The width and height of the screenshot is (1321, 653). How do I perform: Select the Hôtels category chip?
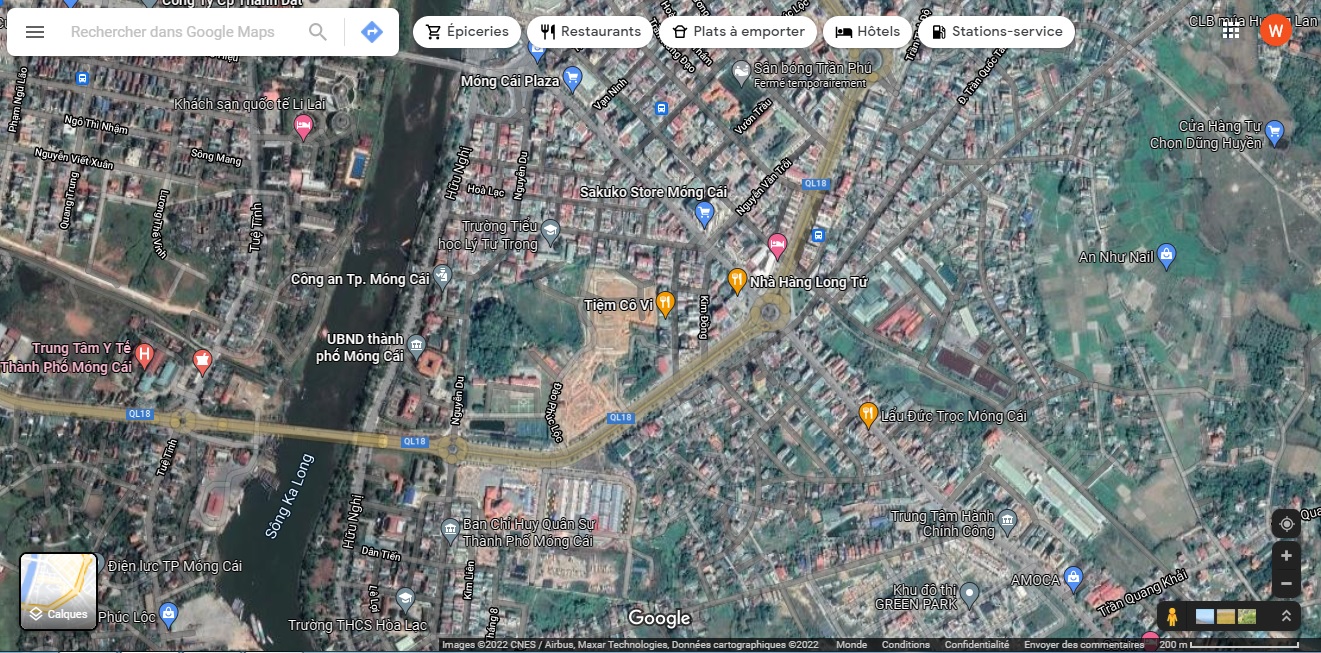point(867,32)
